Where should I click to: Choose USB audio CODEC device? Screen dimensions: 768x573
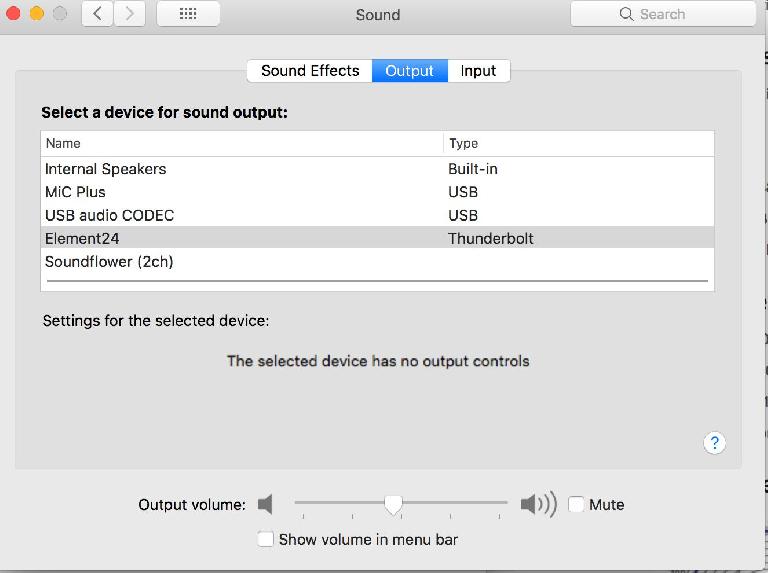(377, 215)
